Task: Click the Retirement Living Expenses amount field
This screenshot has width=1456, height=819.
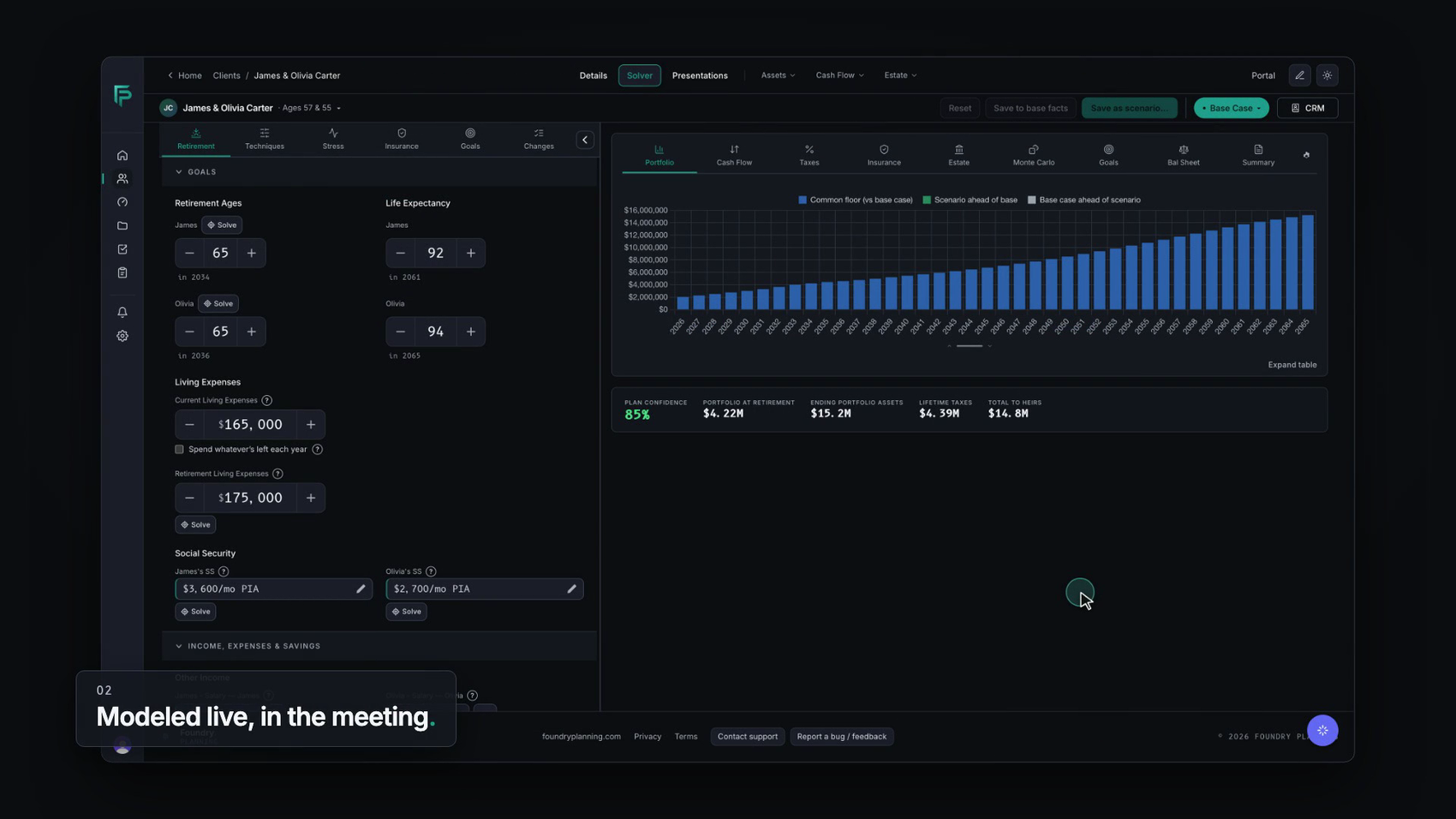Action: (x=250, y=498)
